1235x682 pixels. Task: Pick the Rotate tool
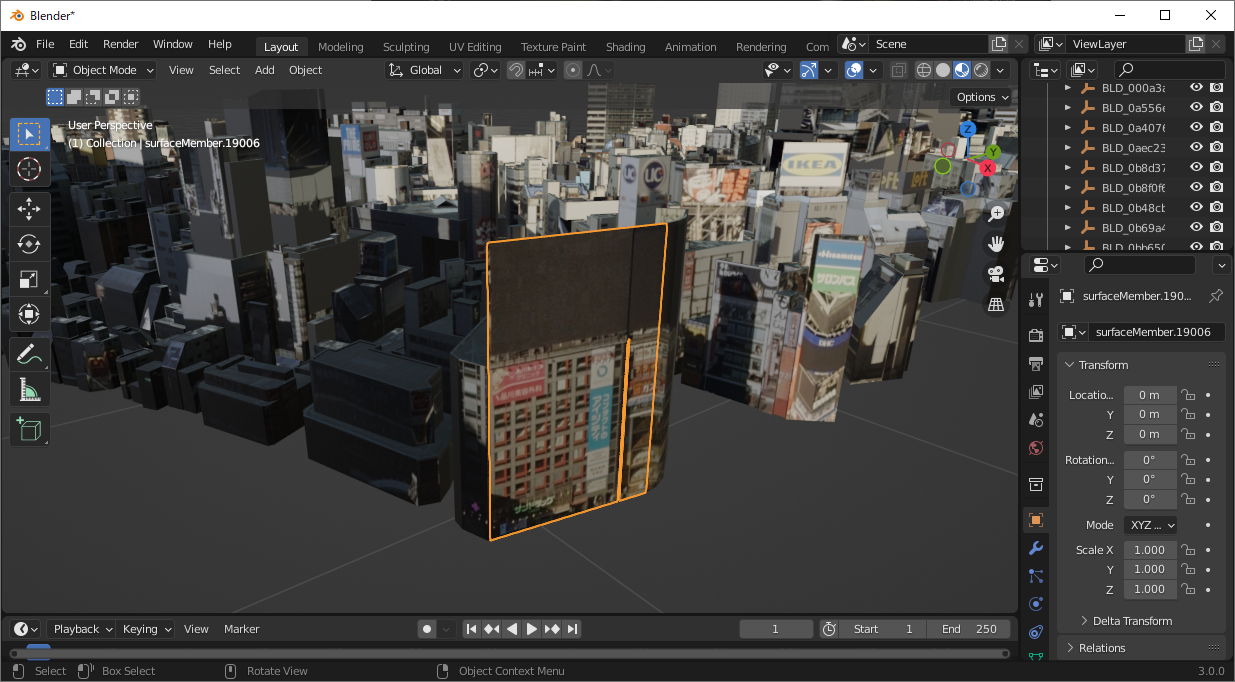pyautogui.click(x=29, y=244)
